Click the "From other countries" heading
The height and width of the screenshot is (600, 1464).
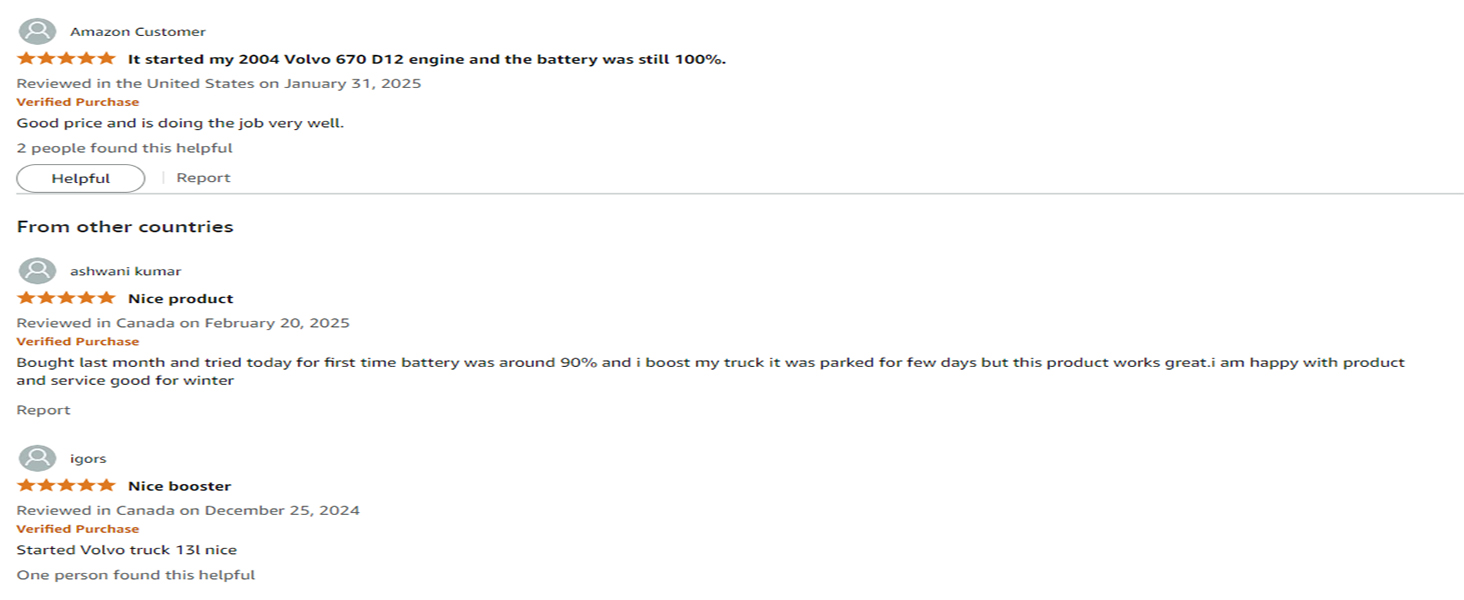125,227
